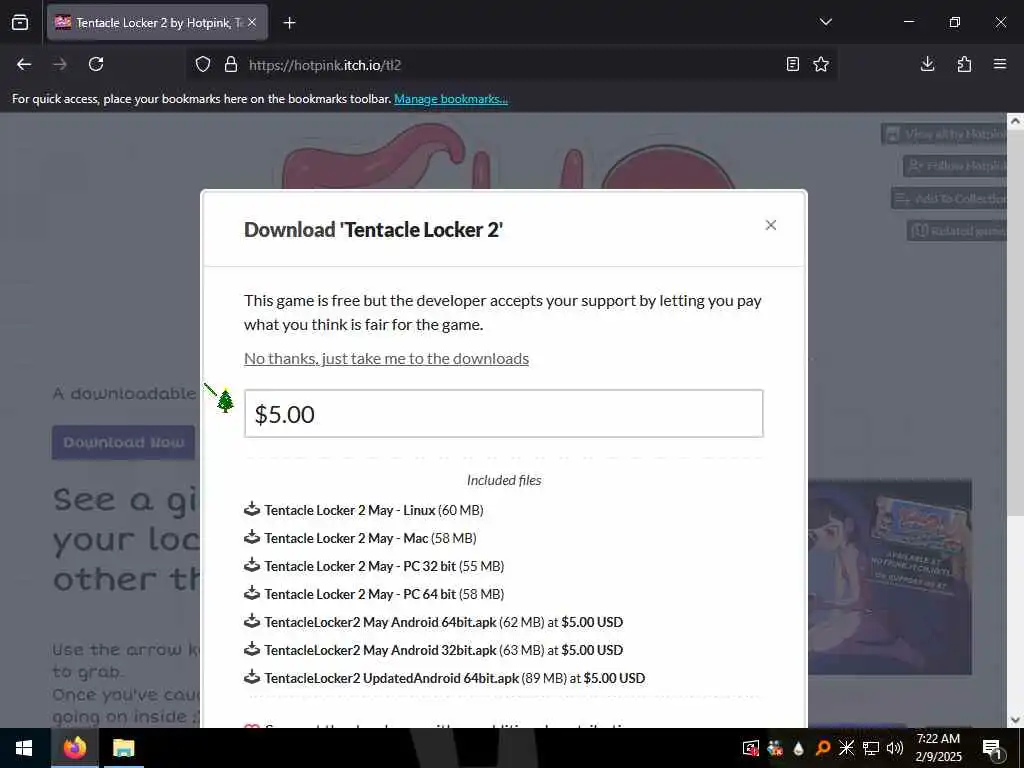Image resolution: width=1024 pixels, height=768 pixels.
Task: Show site security info via padlock icon
Action: click(231, 65)
